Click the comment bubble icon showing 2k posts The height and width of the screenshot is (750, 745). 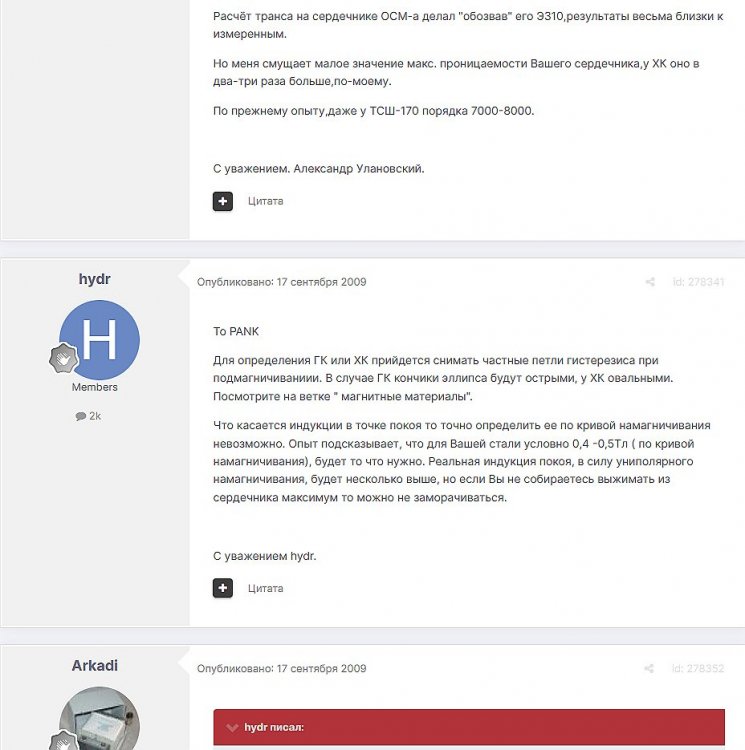80,416
